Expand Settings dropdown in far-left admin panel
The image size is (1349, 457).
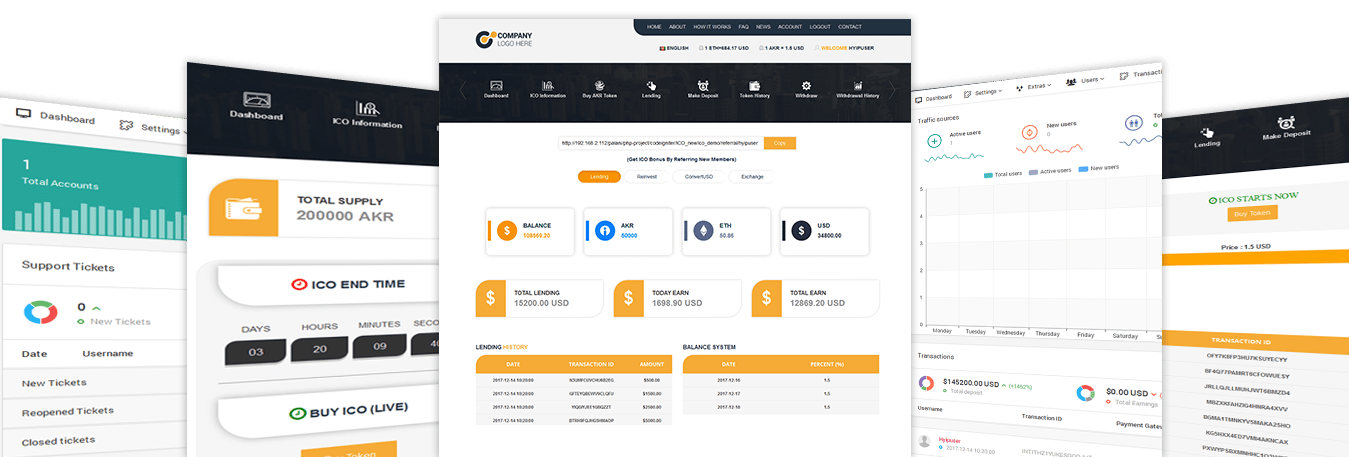click(153, 128)
